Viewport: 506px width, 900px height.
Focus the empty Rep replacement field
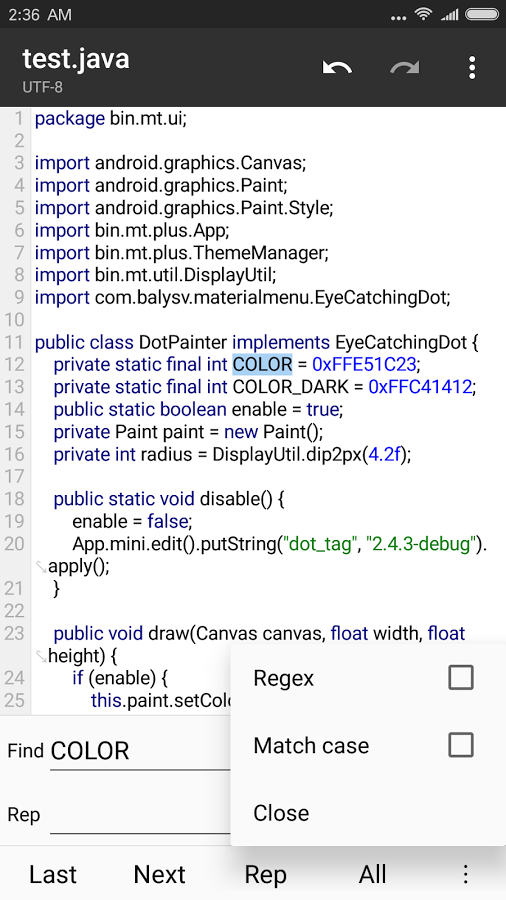pyautogui.click(x=141, y=814)
